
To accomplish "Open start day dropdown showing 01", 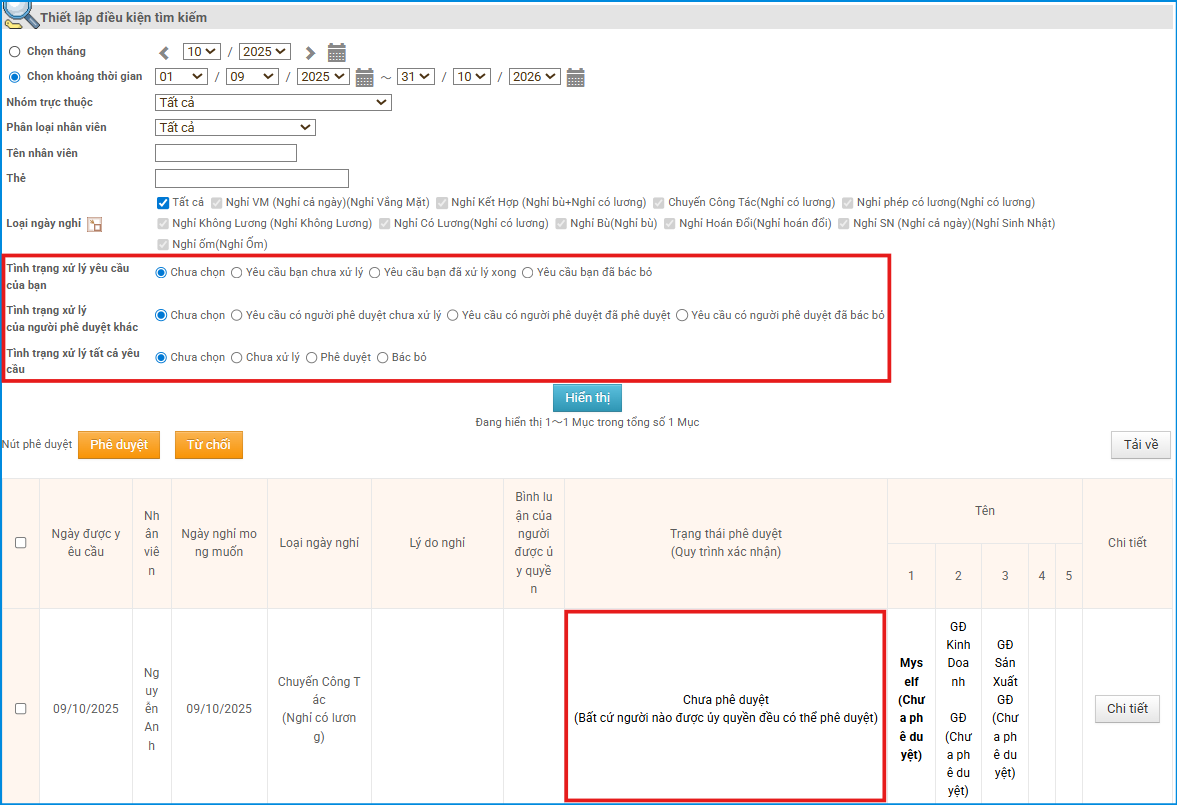I will (181, 77).
